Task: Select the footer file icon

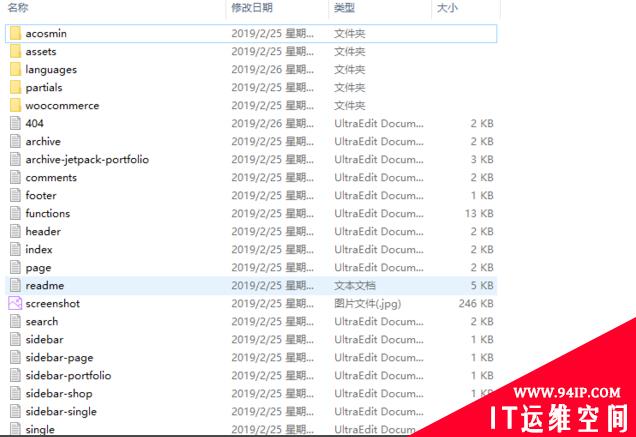Action: (15, 195)
